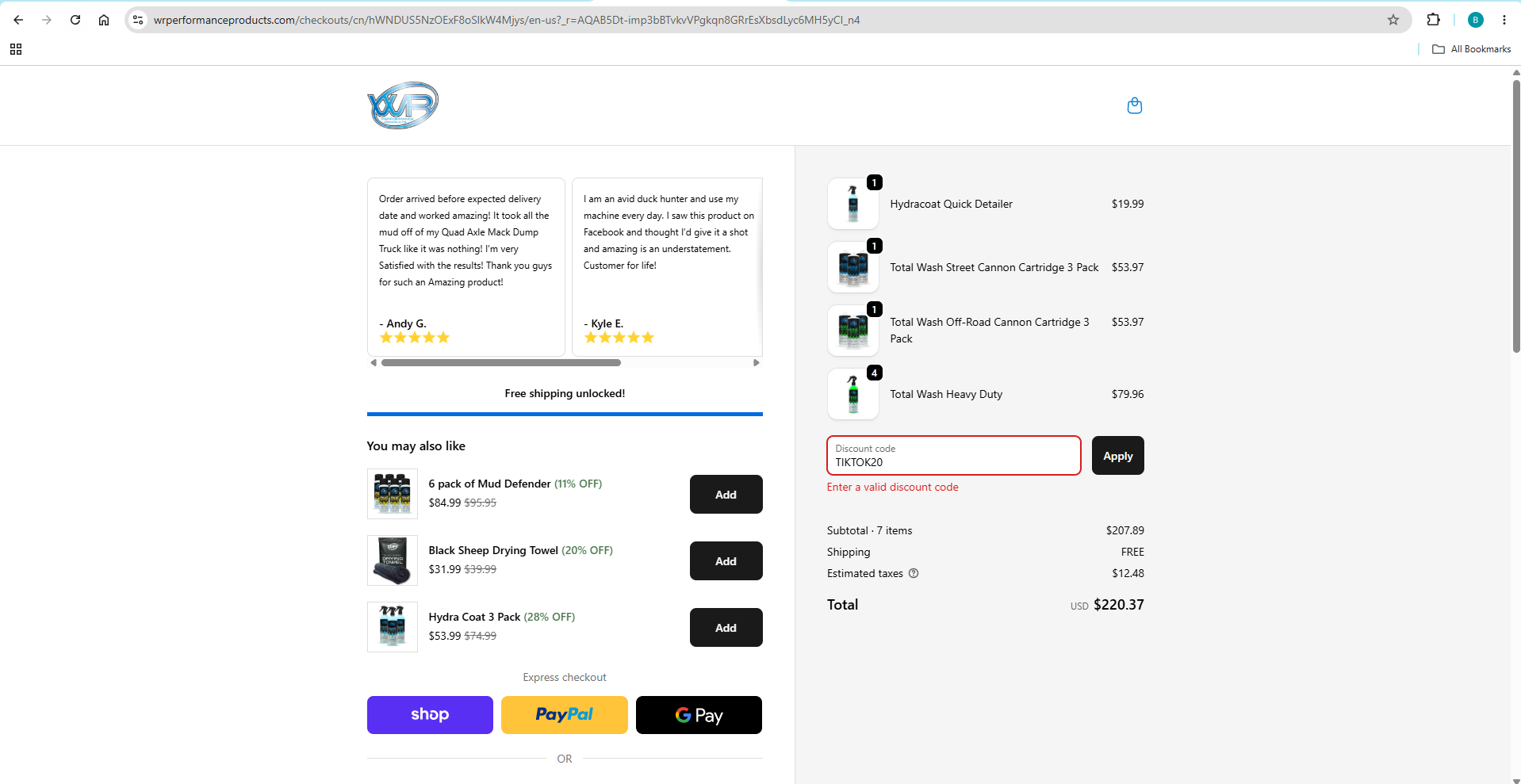Screen dimensions: 1521x784
Task: Click the browser forward arrow
Action: pos(47,20)
